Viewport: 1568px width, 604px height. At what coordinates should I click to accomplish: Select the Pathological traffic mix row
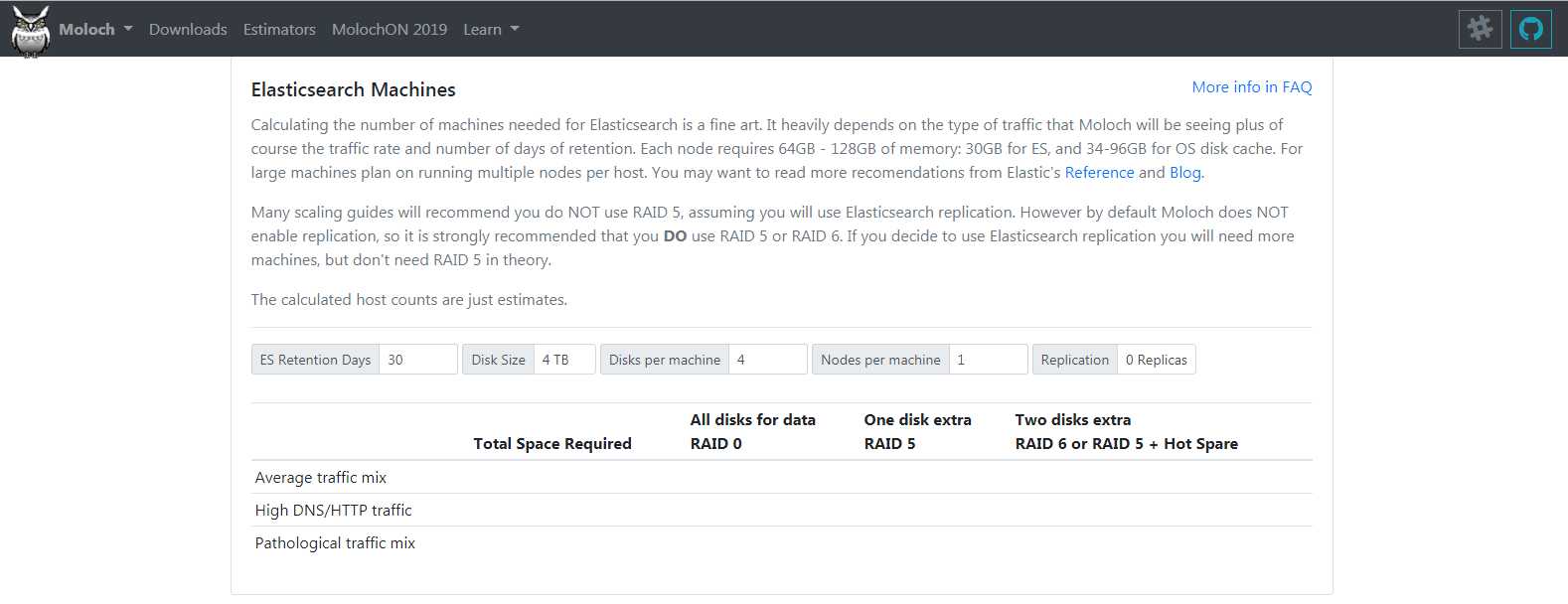coord(782,542)
